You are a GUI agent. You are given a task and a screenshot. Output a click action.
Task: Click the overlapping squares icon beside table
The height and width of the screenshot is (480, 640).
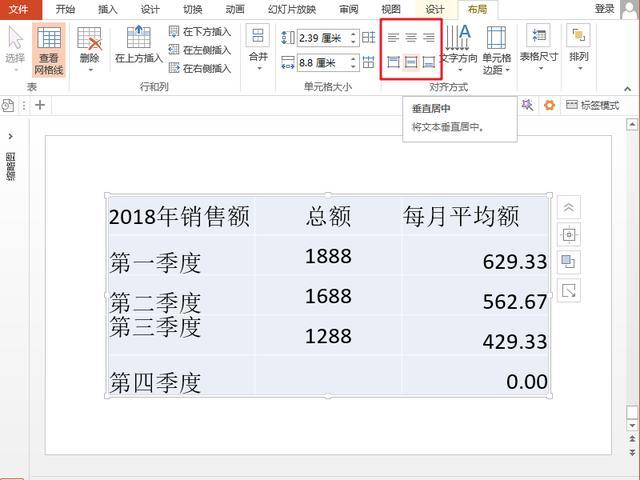[569, 262]
